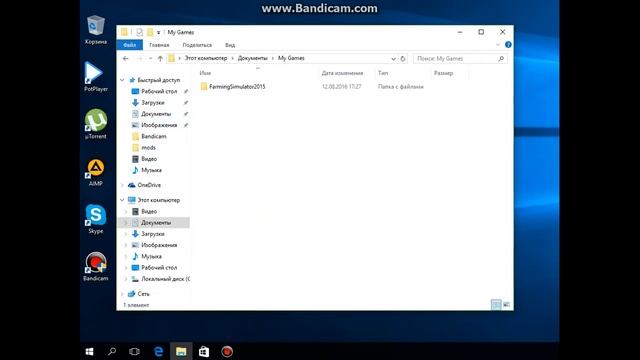Expand the Сеть tree node
Image resolution: width=640 pixels, height=360 pixels.
[122, 294]
